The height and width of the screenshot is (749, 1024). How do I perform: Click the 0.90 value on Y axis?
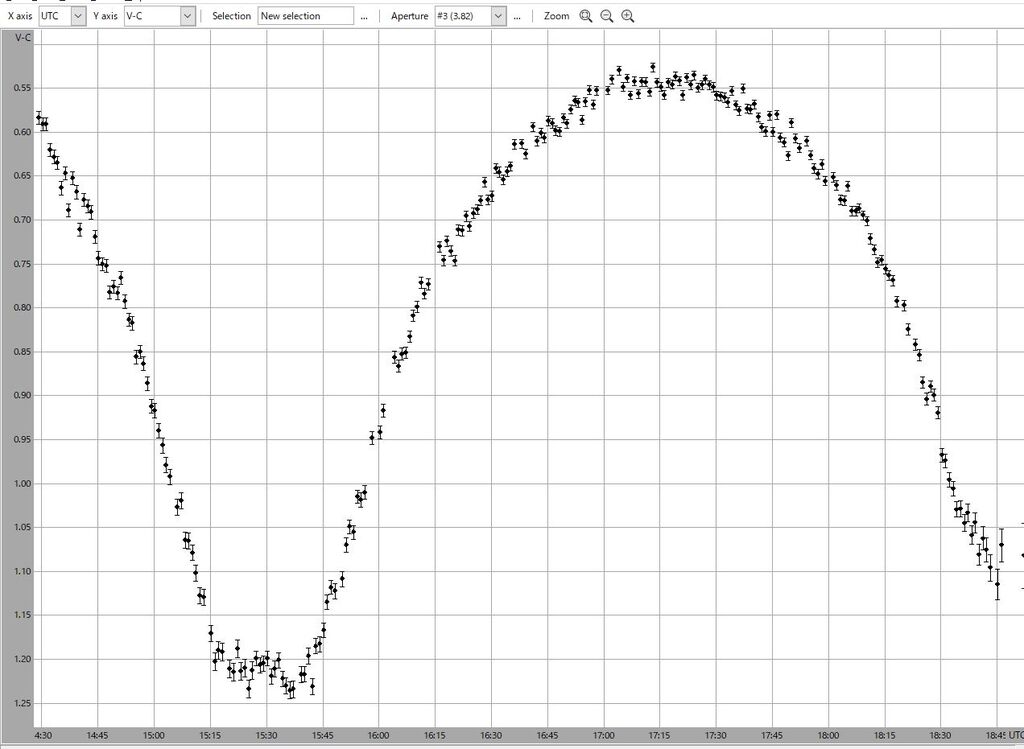(x=22, y=395)
